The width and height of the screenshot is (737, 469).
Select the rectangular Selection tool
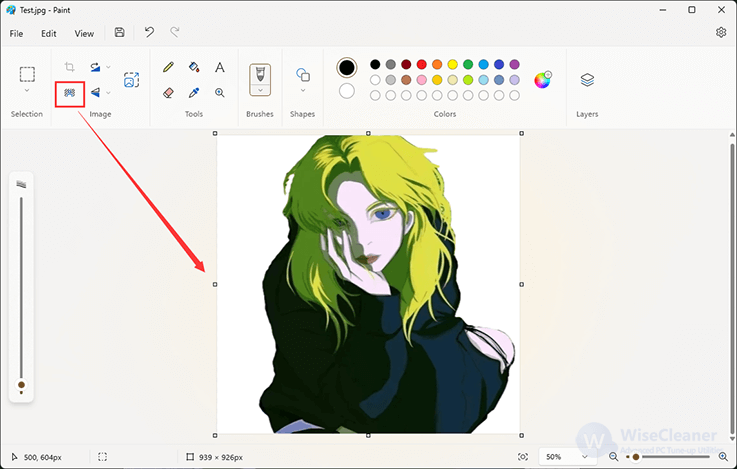click(x=27, y=74)
